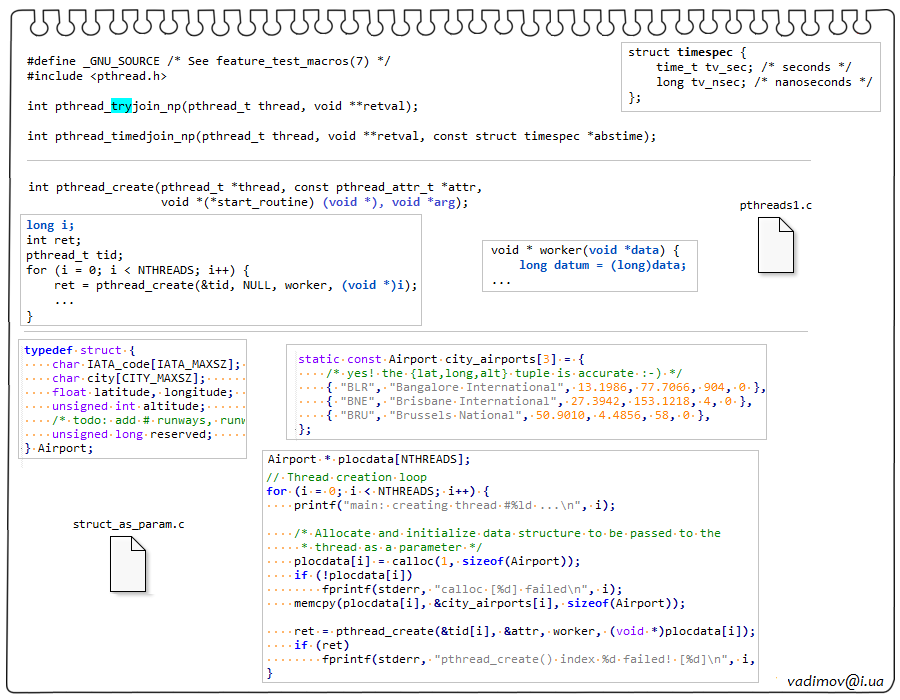Click the #define _GNU_SOURCE line
The width and height of the screenshot is (900, 700).
[x=208, y=61]
